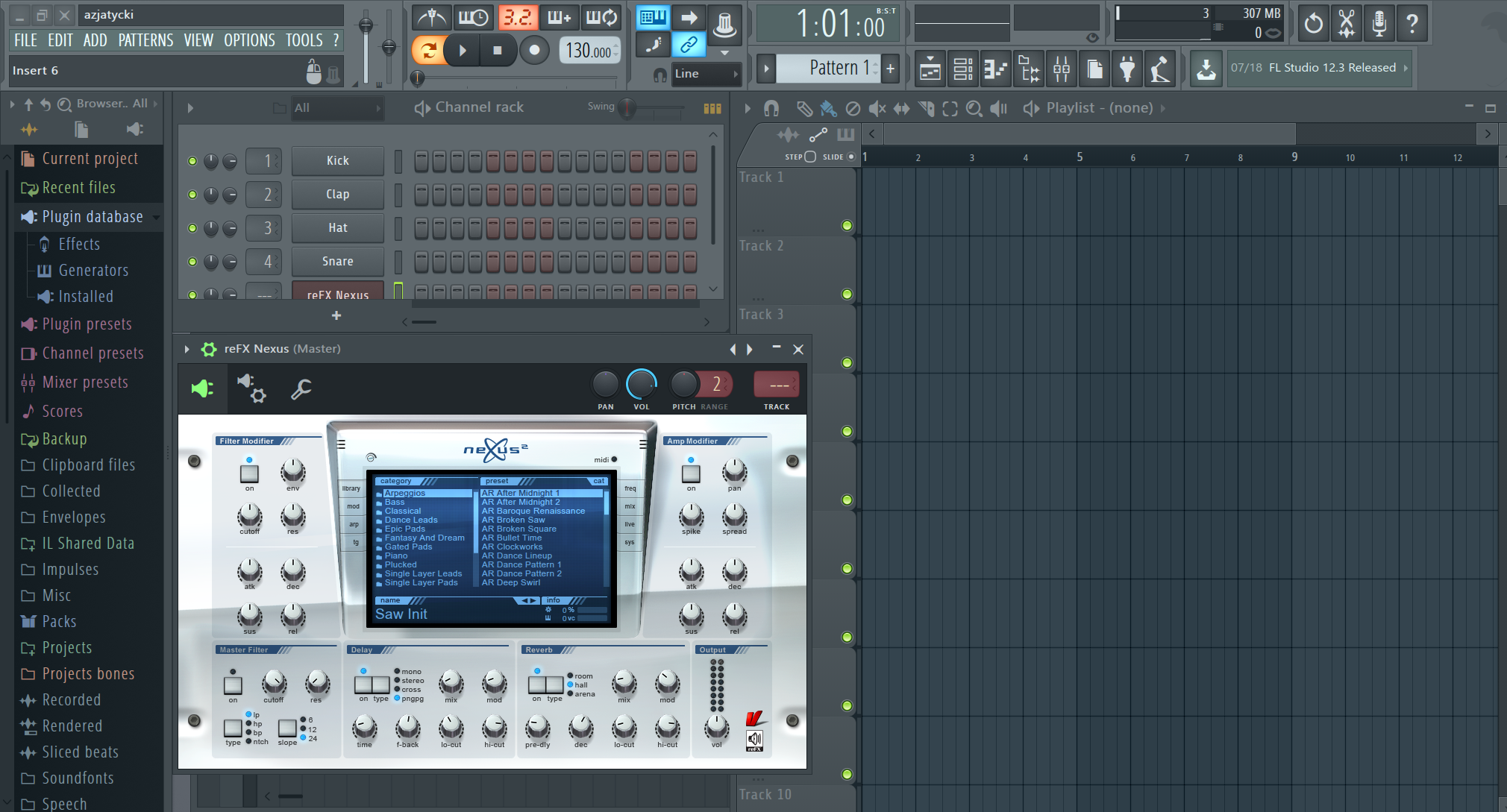Enable the Nexus Master Filter on button
The width and height of the screenshot is (1507, 812).
[x=233, y=685]
